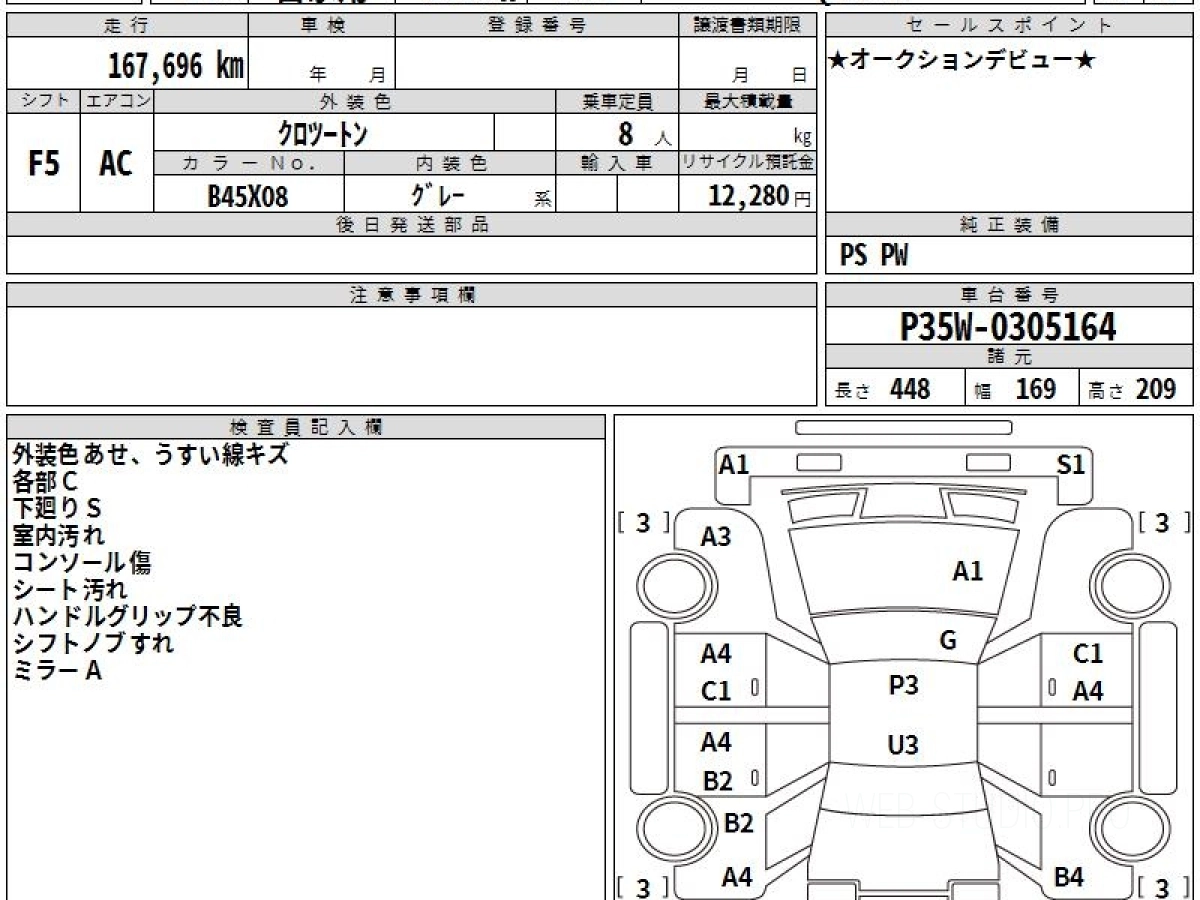Select the recycle deposit 12,280円
This screenshot has height=900, width=1200.
[760, 196]
